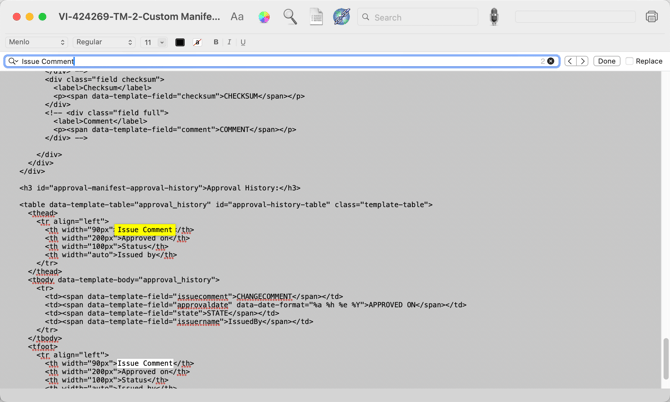Click the div class field checksum line
This screenshot has width=670, height=402.
105,79
